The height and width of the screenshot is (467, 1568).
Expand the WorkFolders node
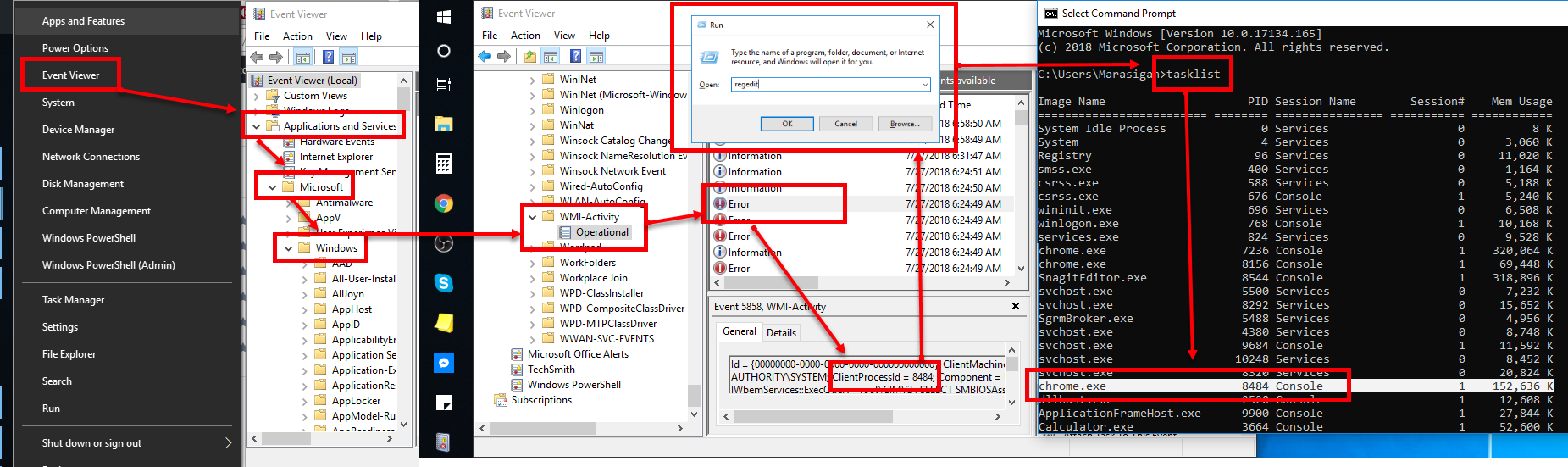point(533,263)
